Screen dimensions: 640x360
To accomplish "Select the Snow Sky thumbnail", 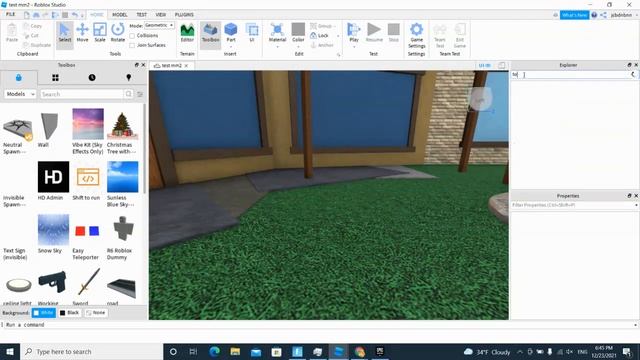I will (x=53, y=230).
